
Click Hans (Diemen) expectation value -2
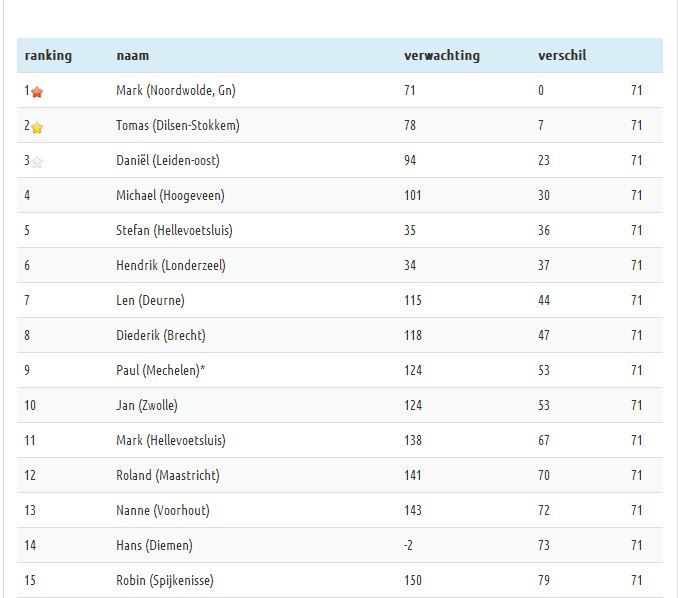click(408, 545)
